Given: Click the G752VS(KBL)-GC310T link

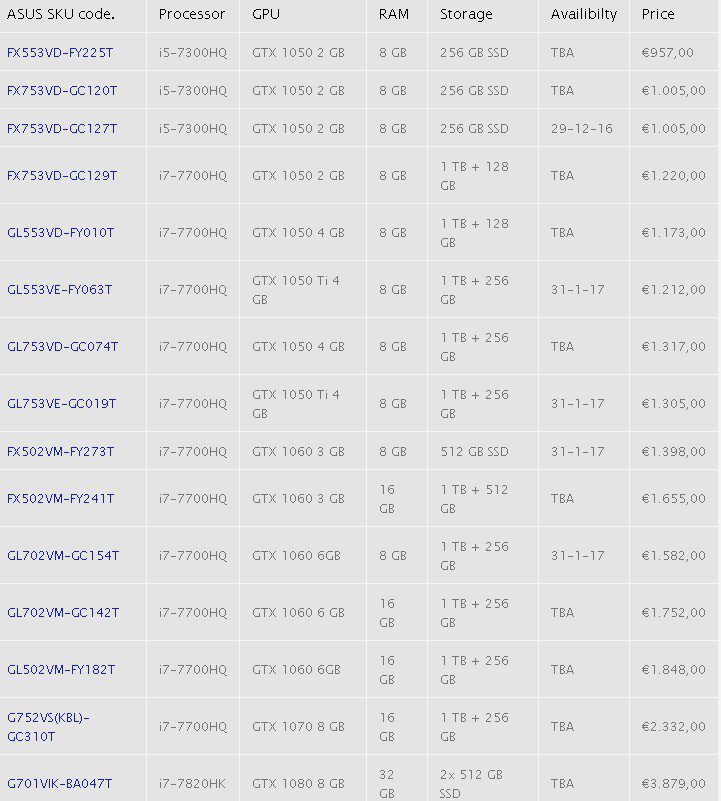Looking at the screenshot, I should [x=49, y=727].
